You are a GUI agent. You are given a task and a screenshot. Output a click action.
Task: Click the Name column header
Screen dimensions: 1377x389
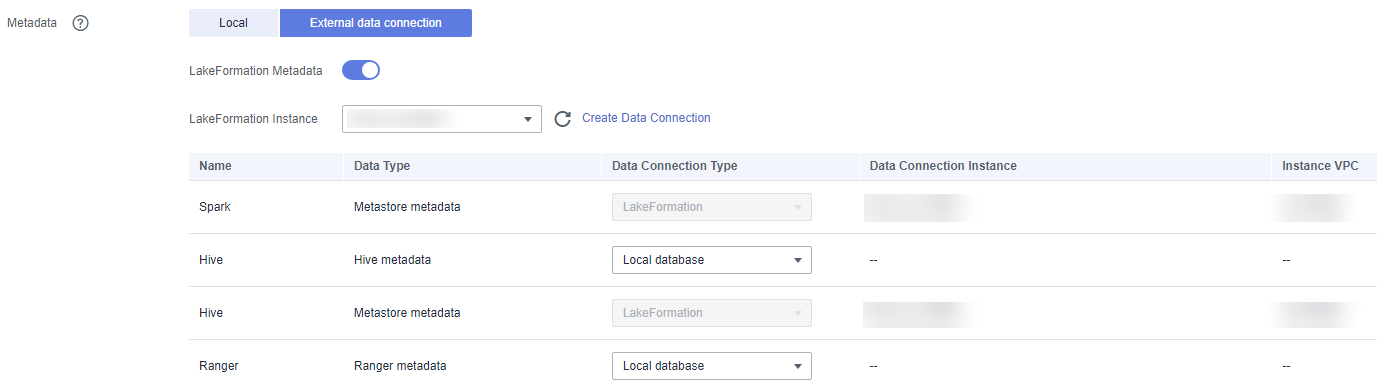pos(215,166)
